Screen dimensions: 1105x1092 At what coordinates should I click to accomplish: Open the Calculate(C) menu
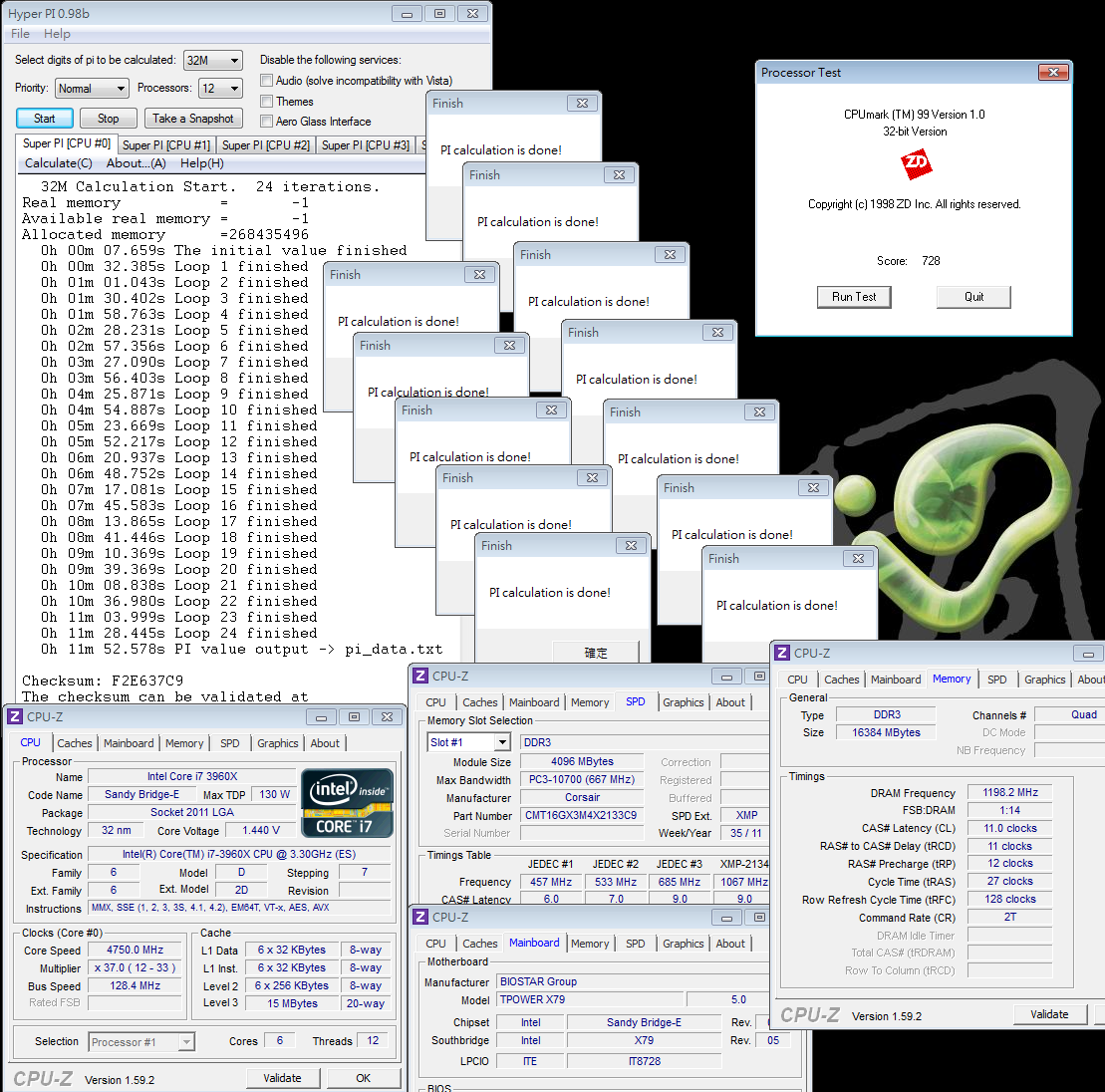click(59, 163)
